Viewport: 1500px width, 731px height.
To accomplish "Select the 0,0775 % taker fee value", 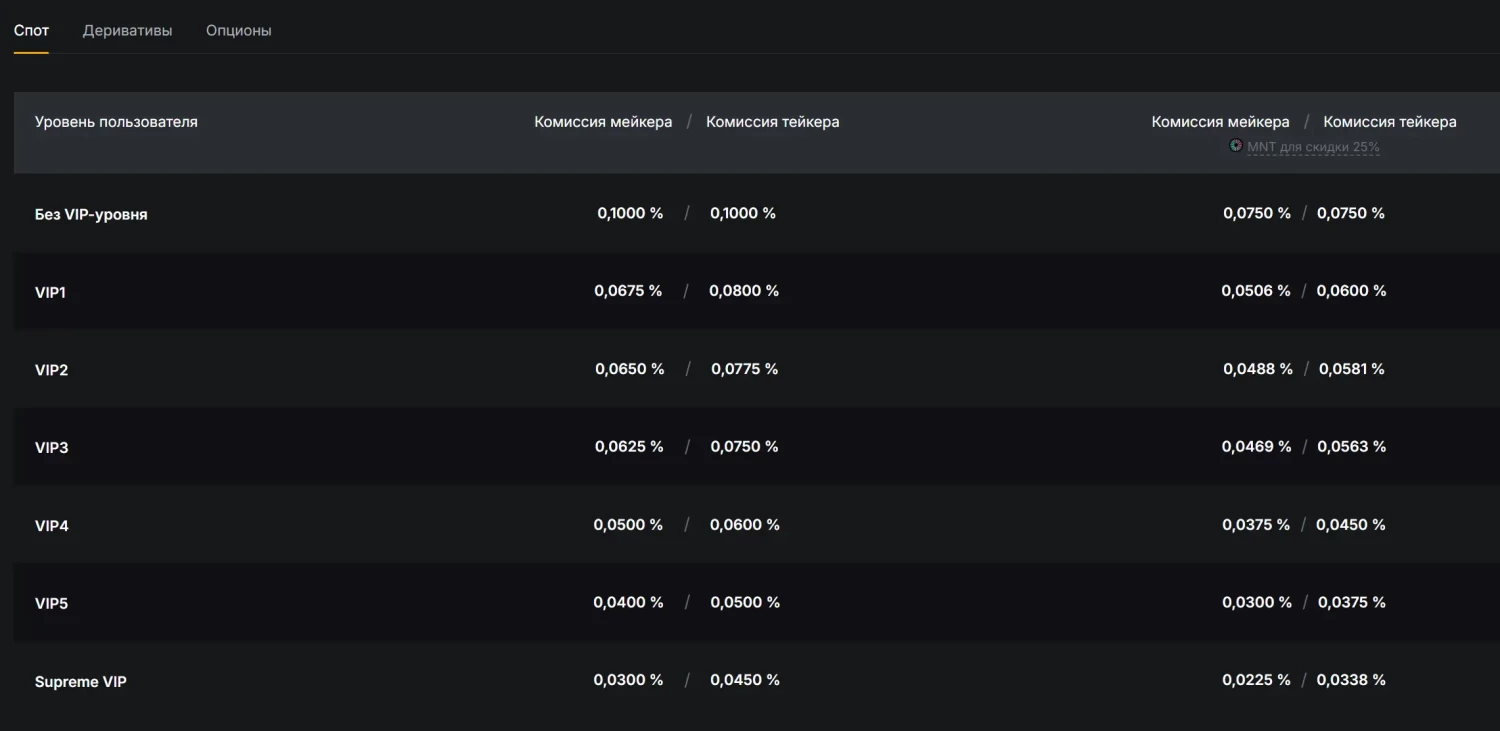I will (744, 369).
